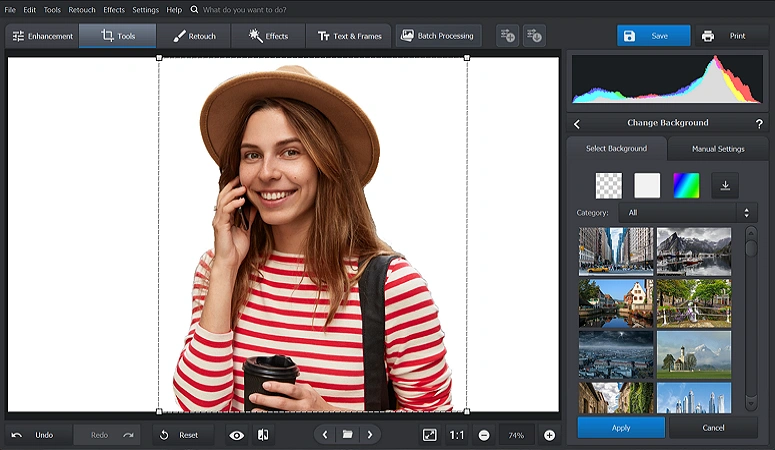The height and width of the screenshot is (450, 775).
Task: Select the blue skyscrapers background thumbnail
Action: [x=694, y=398]
